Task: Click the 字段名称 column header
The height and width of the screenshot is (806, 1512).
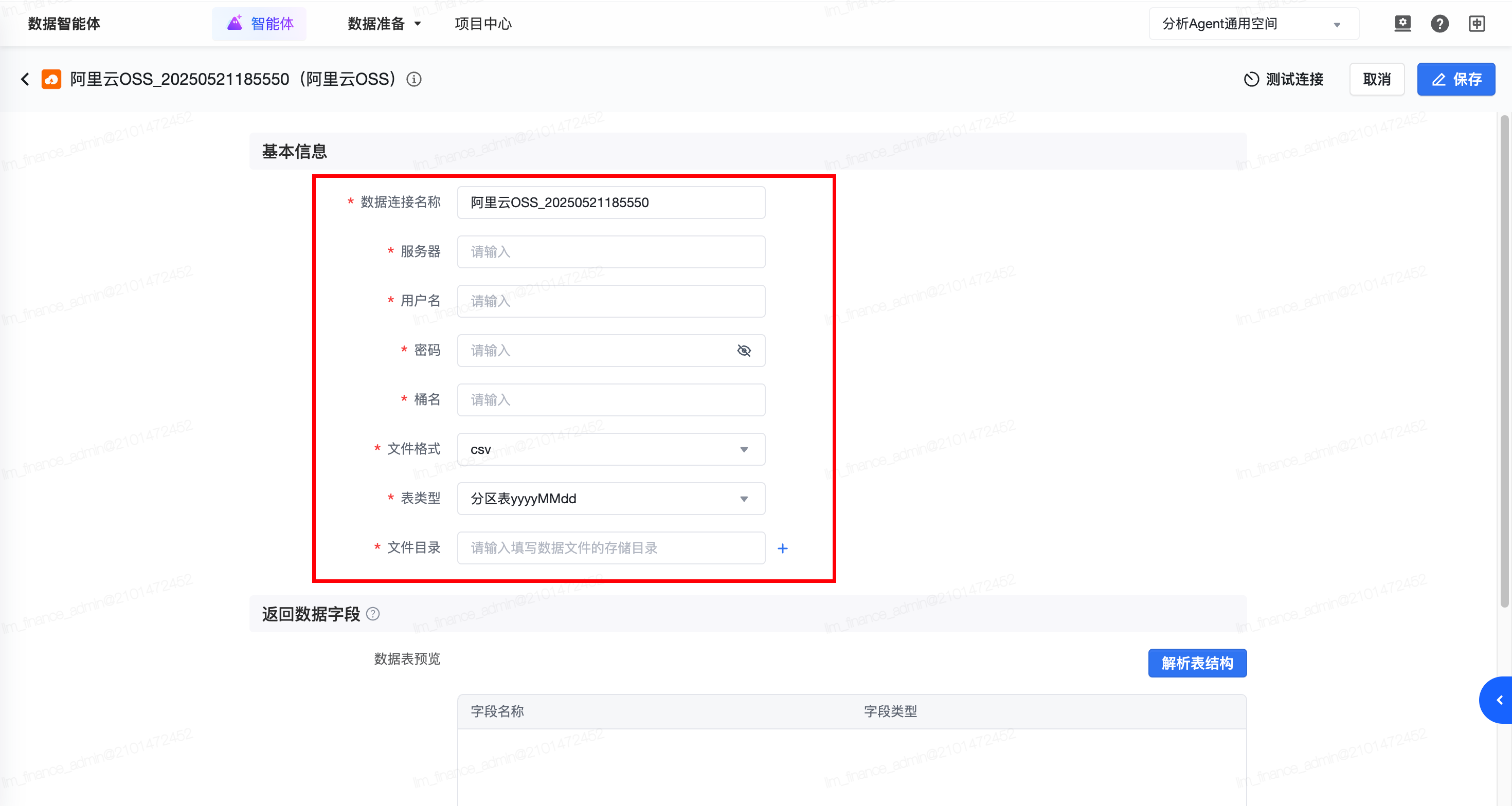Action: [x=497, y=711]
